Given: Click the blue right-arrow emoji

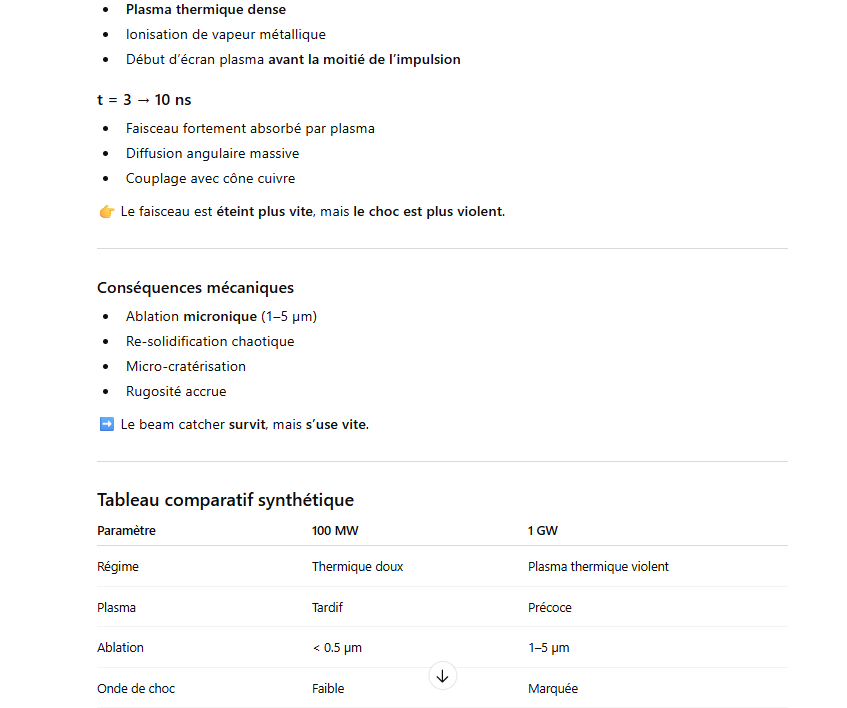Looking at the screenshot, I should coord(107,424).
